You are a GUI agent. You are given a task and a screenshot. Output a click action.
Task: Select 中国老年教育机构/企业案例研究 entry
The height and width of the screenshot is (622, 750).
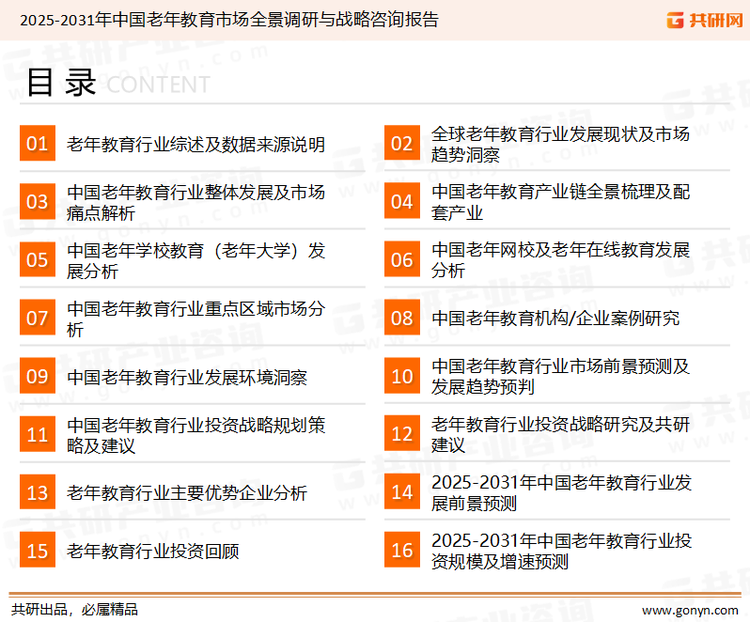coord(555,318)
